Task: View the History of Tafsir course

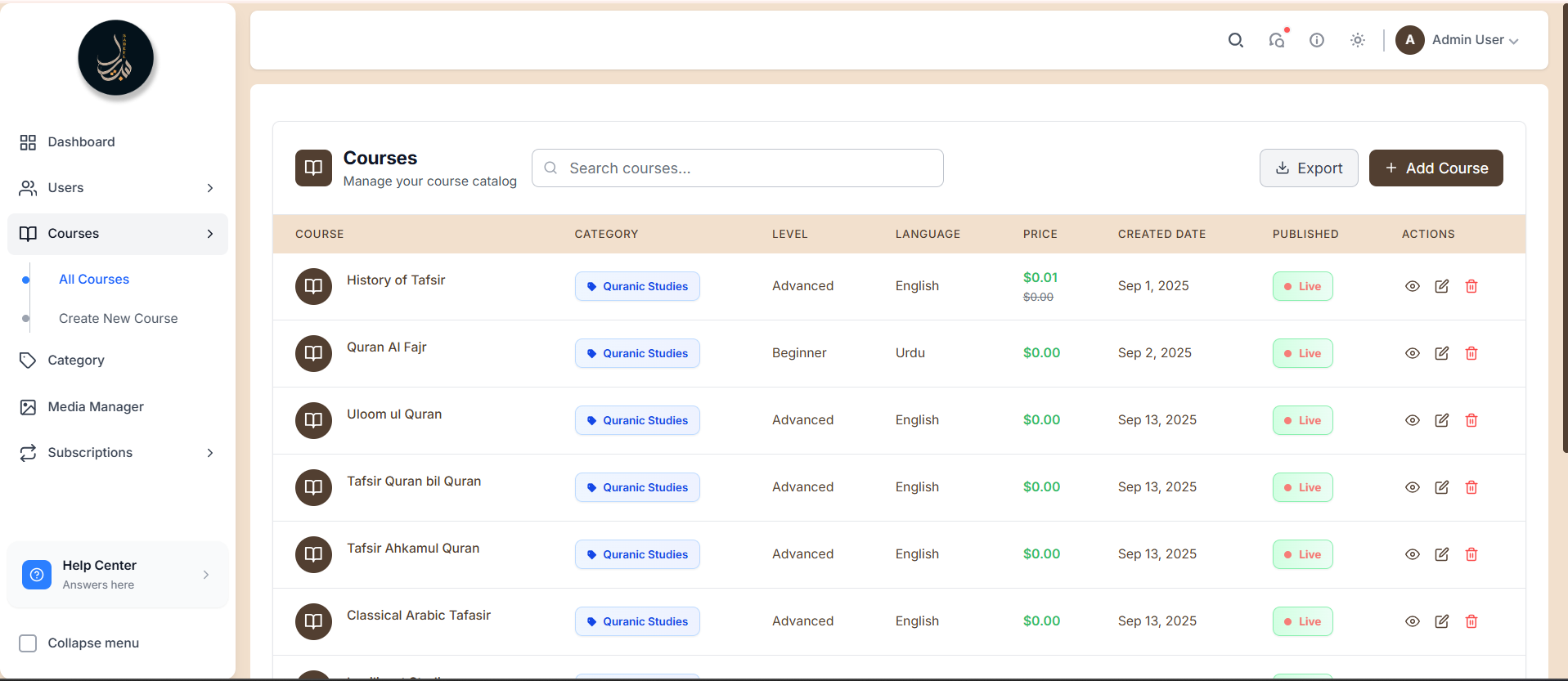Action: 1413,286
